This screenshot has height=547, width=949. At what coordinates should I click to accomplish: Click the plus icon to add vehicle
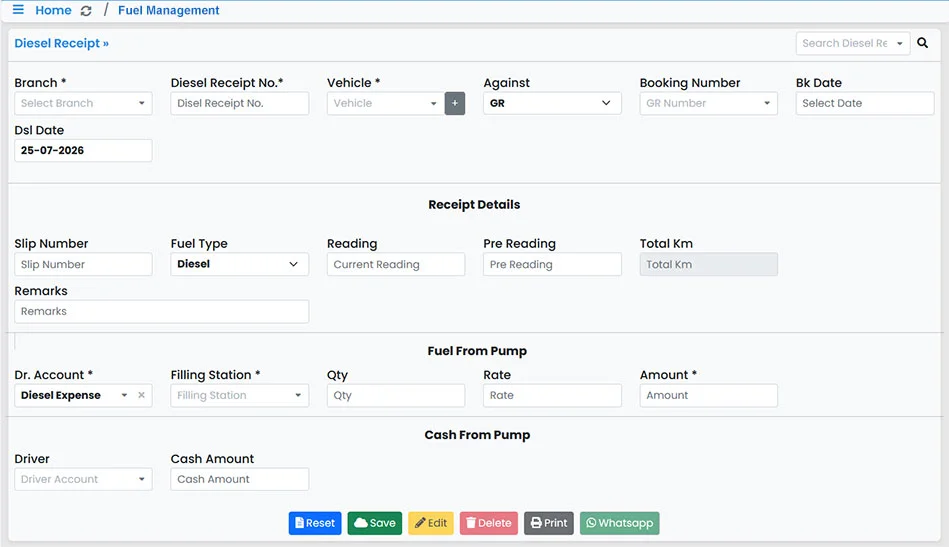point(455,103)
